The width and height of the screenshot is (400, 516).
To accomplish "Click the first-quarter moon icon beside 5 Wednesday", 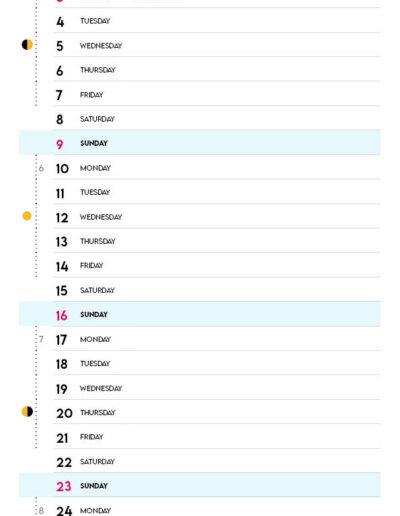I will point(27,45).
